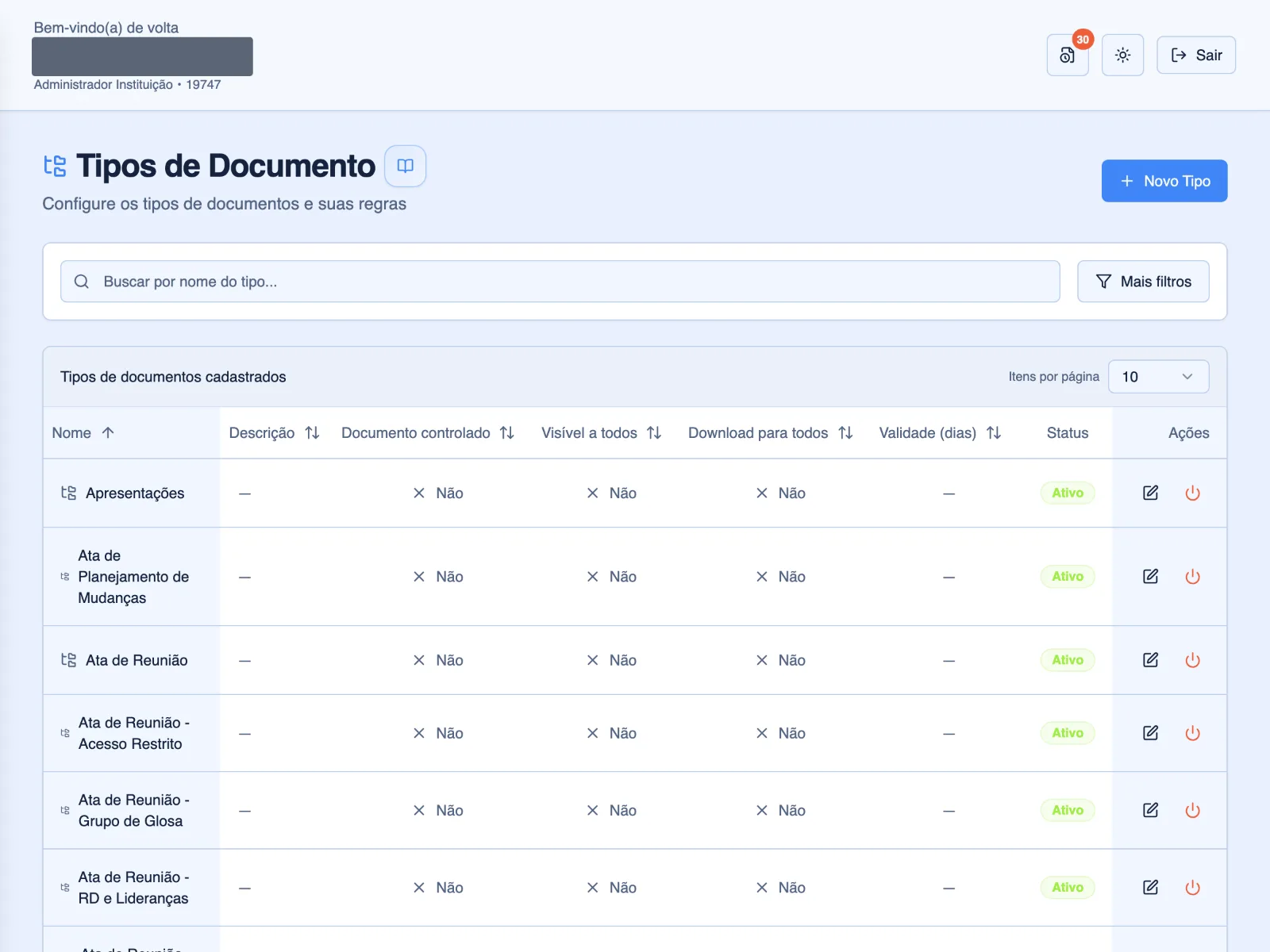The height and width of the screenshot is (952, 1270).
Task: Sort by the Descrição column
Action: click(x=274, y=432)
